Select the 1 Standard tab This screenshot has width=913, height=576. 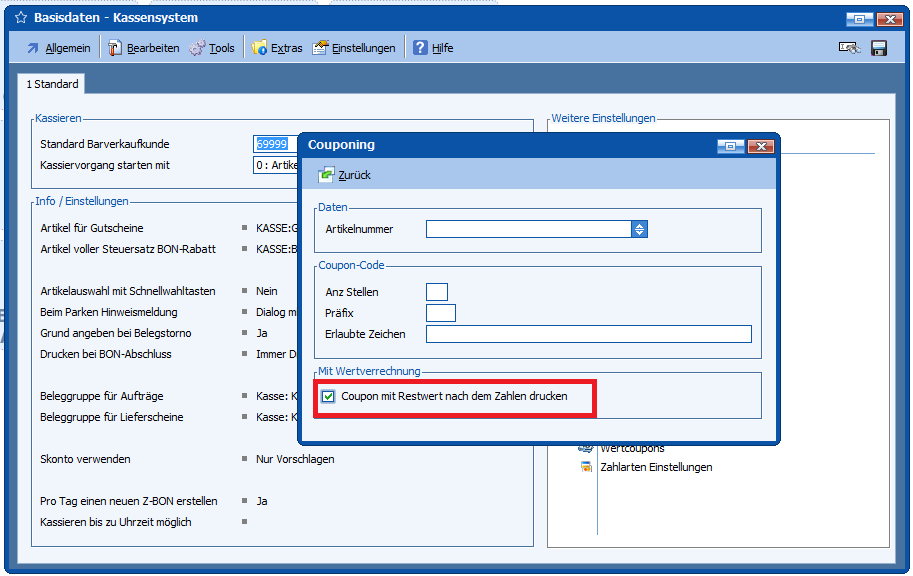[x=52, y=85]
